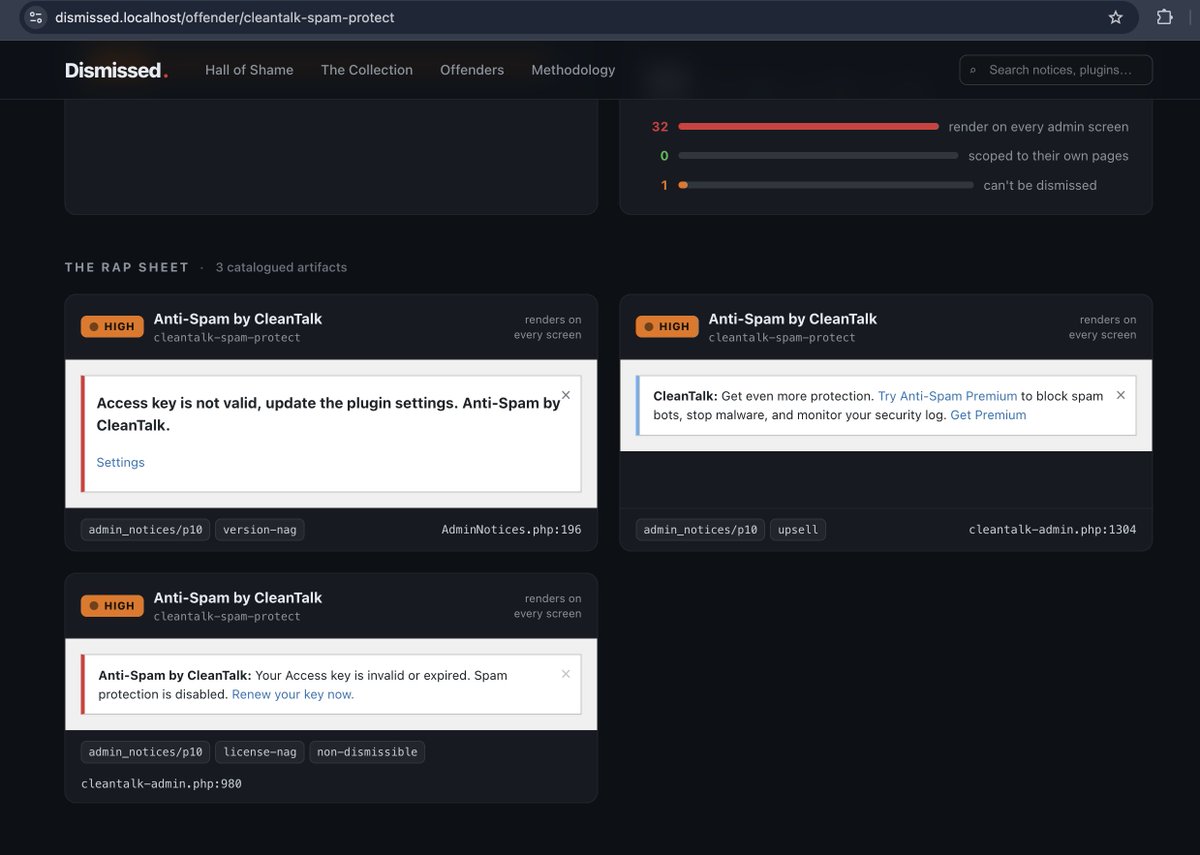Image resolution: width=1200 pixels, height=855 pixels.
Task: Follow the Settings link in the notice
Action: point(121,462)
